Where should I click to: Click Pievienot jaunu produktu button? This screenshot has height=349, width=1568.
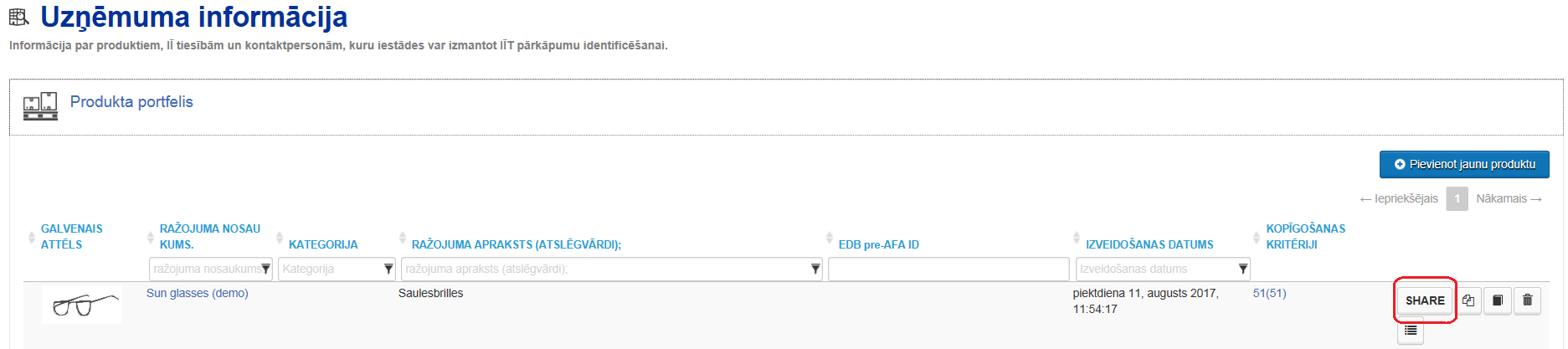(1464, 164)
